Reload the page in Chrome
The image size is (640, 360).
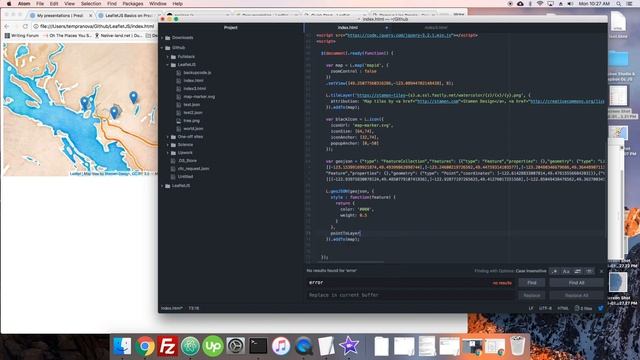[x=25, y=26]
